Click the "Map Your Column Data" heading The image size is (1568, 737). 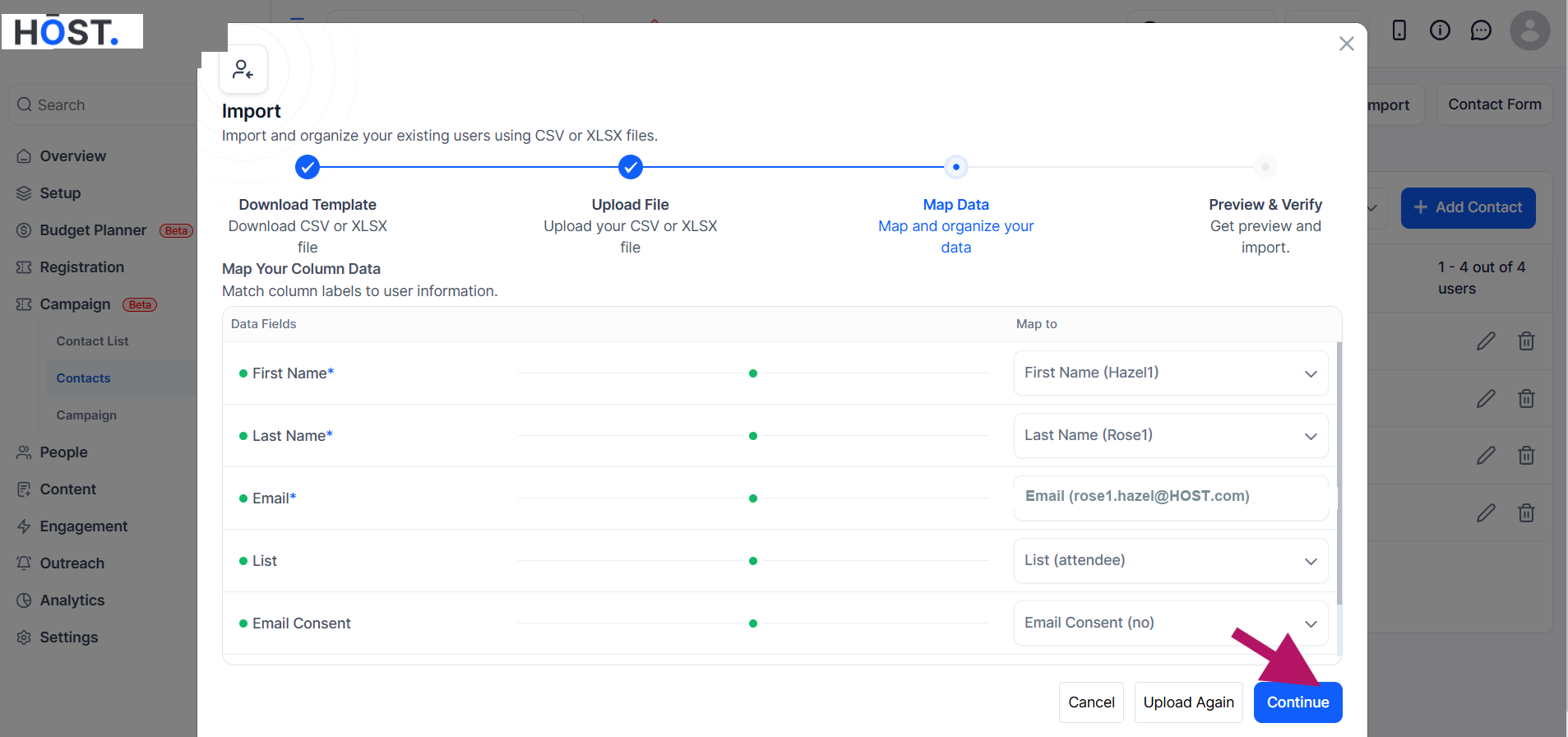(301, 269)
